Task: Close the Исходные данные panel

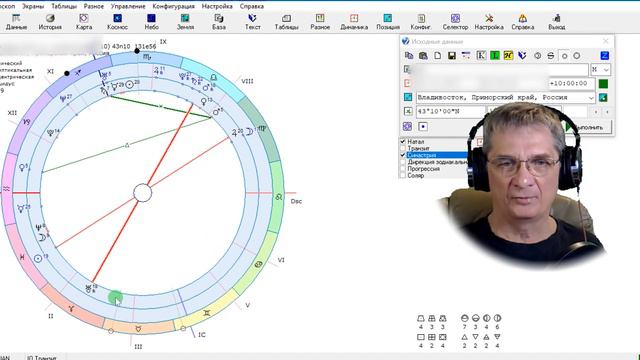Action: (606, 41)
